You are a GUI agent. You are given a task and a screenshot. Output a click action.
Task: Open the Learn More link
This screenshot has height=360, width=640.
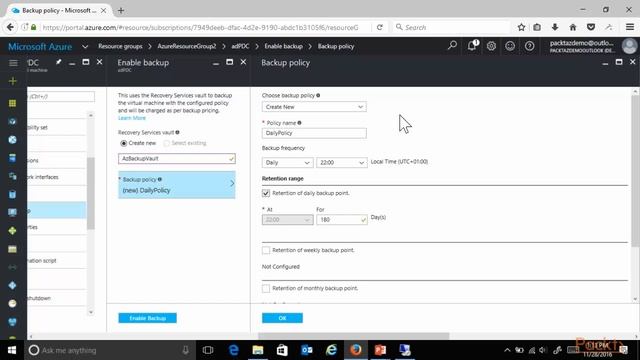(132, 118)
